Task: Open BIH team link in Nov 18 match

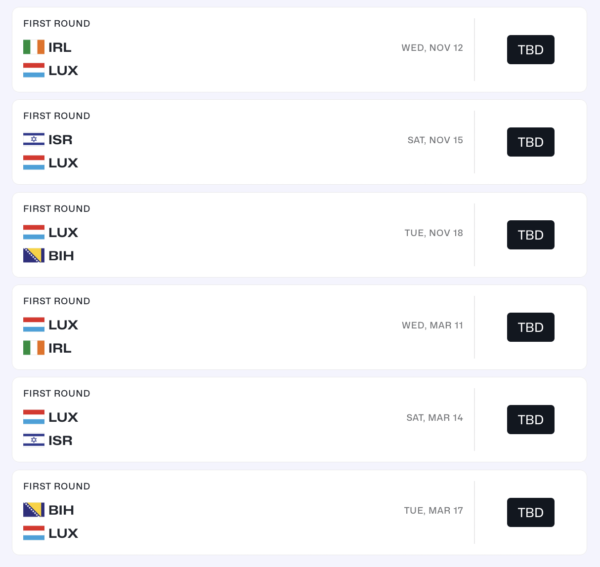Action: tap(61, 255)
